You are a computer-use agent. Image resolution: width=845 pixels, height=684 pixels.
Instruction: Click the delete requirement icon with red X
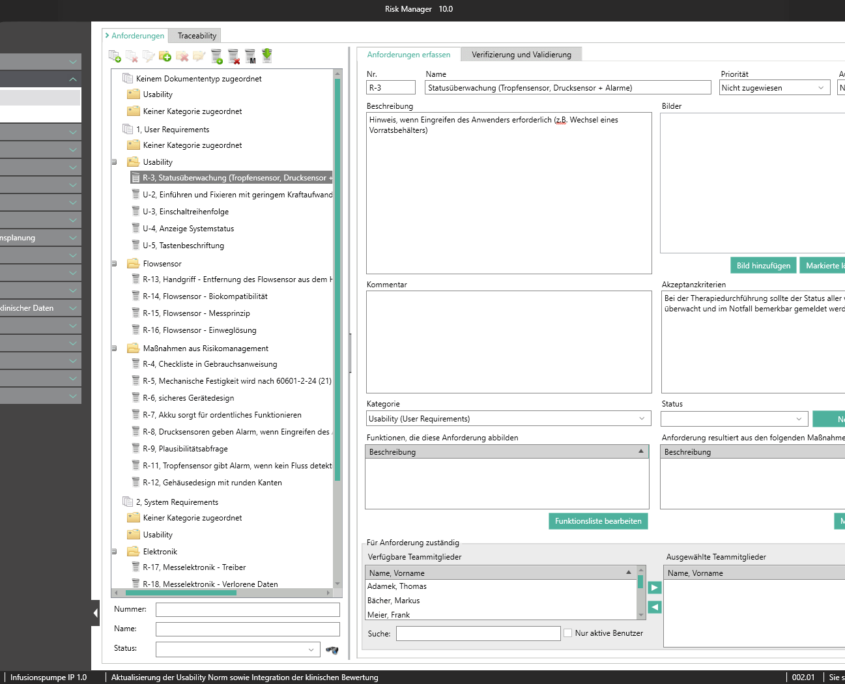pos(233,57)
